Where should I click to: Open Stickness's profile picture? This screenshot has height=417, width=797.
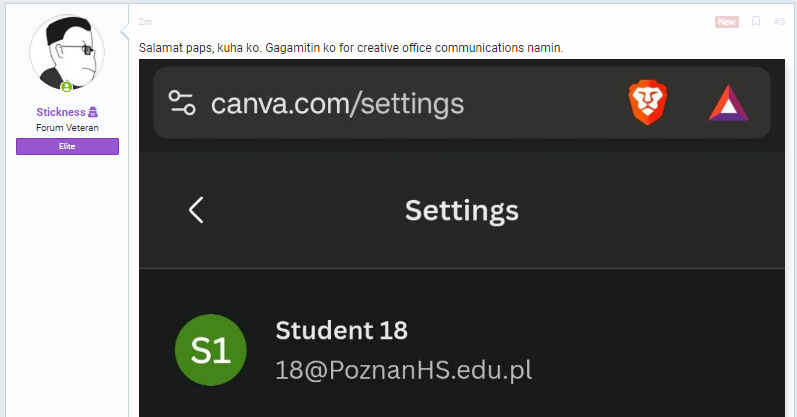click(67, 52)
